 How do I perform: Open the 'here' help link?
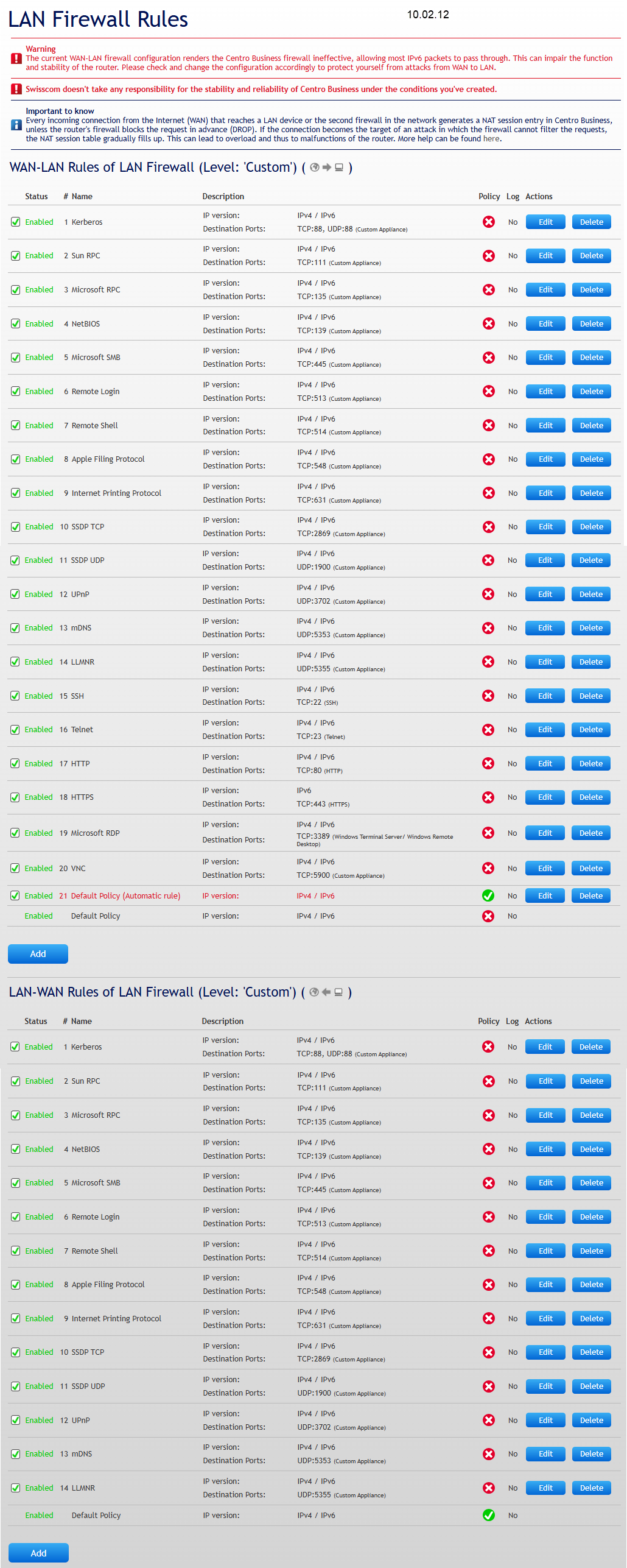click(491, 139)
